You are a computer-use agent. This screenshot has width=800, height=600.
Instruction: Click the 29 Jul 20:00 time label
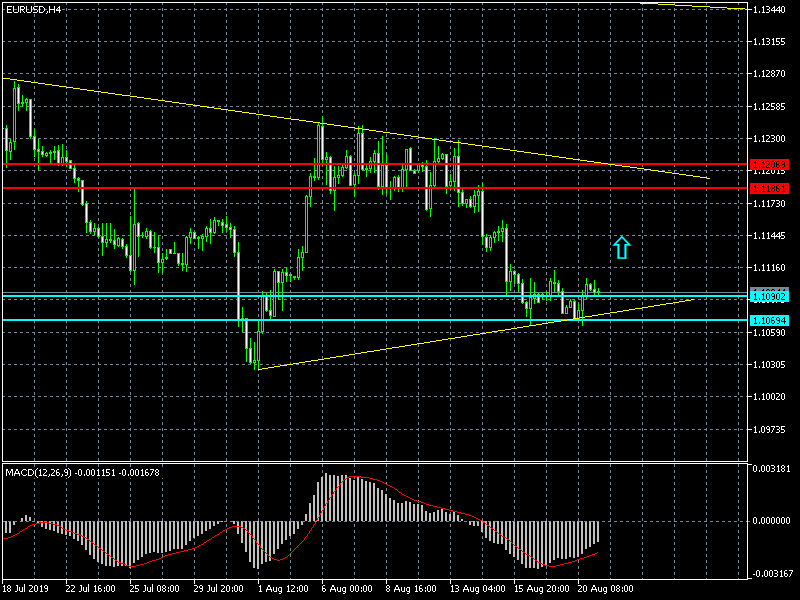218,589
